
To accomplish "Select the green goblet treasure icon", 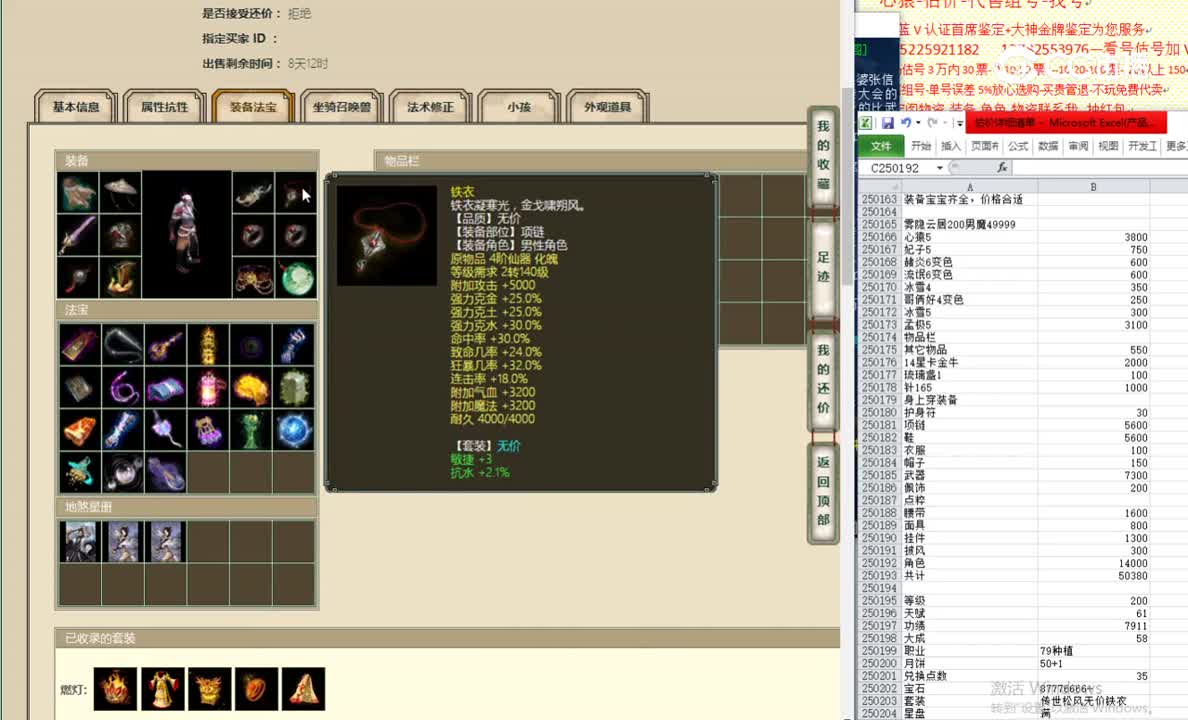I will pyautogui.click(x=252, y=430).
